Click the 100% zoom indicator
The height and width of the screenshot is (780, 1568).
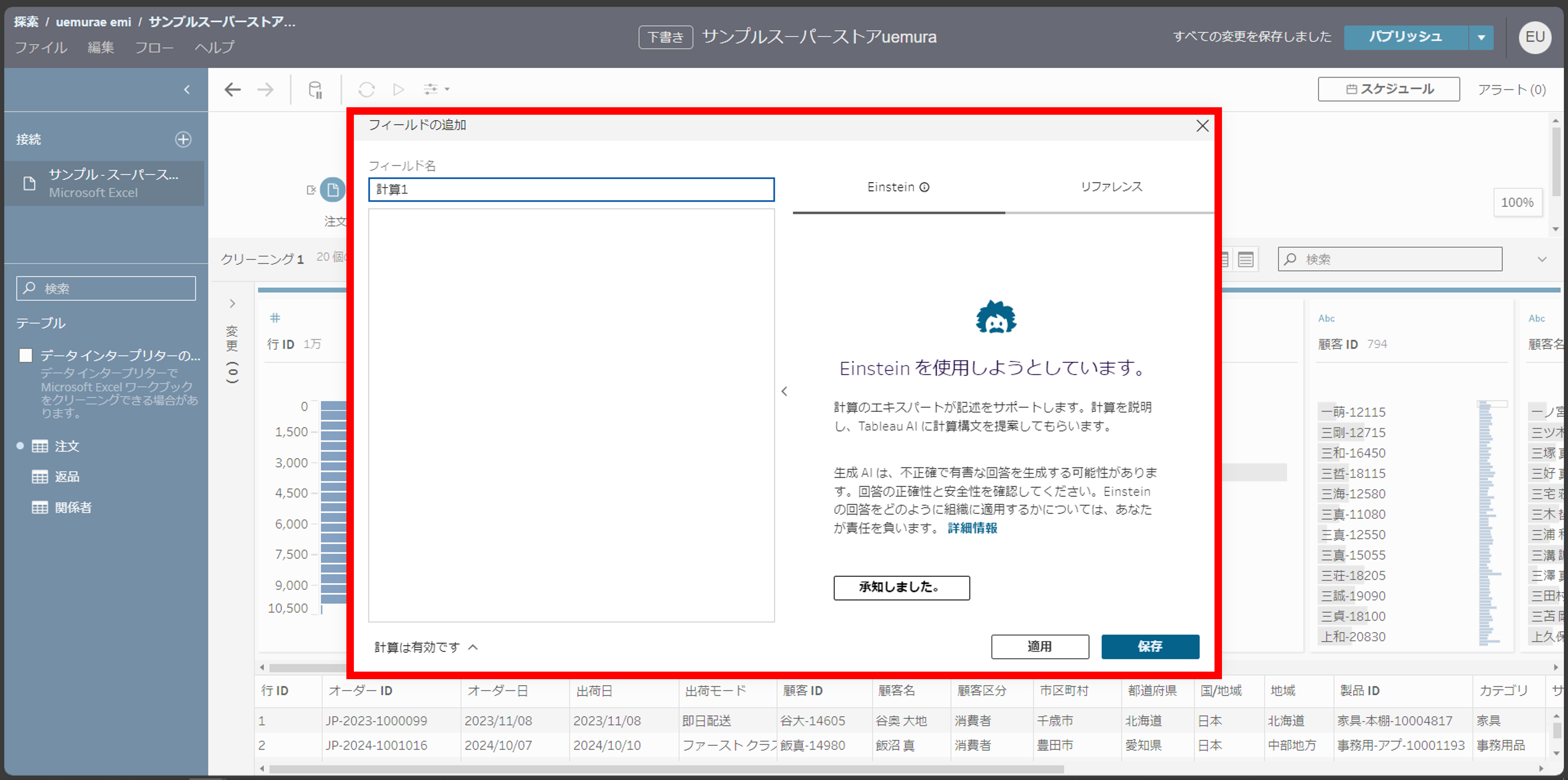(1517, 203)
